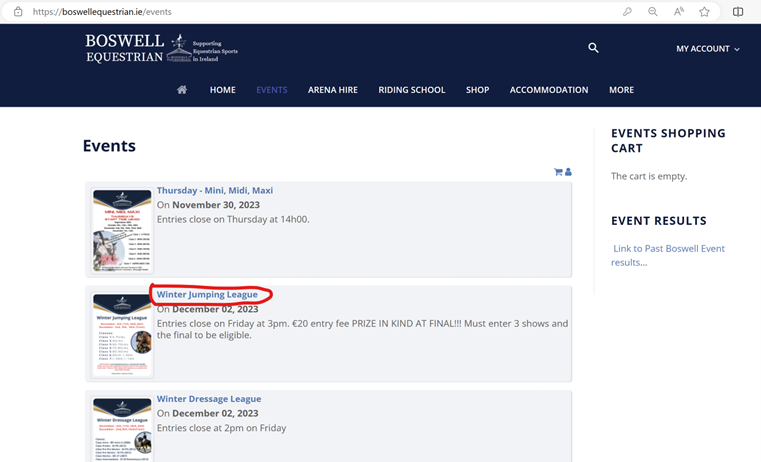The width and height of the screenshot is (761, 462).
Task: Go to the EVENTS menu item
Action: pyautogui.click(x=272, y=90)
